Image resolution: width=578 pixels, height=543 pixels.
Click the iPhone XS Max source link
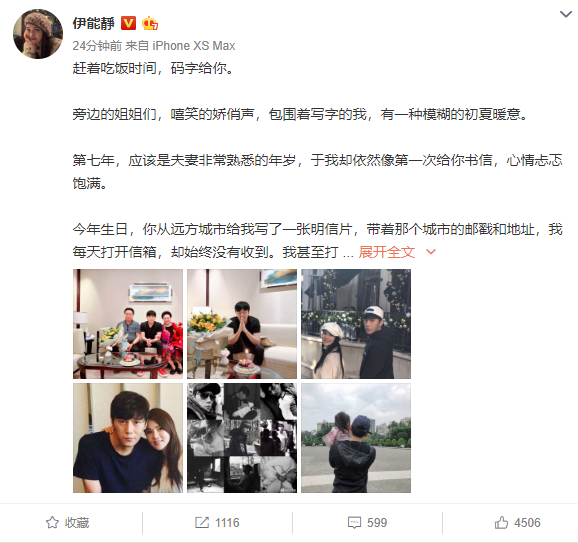194,46
